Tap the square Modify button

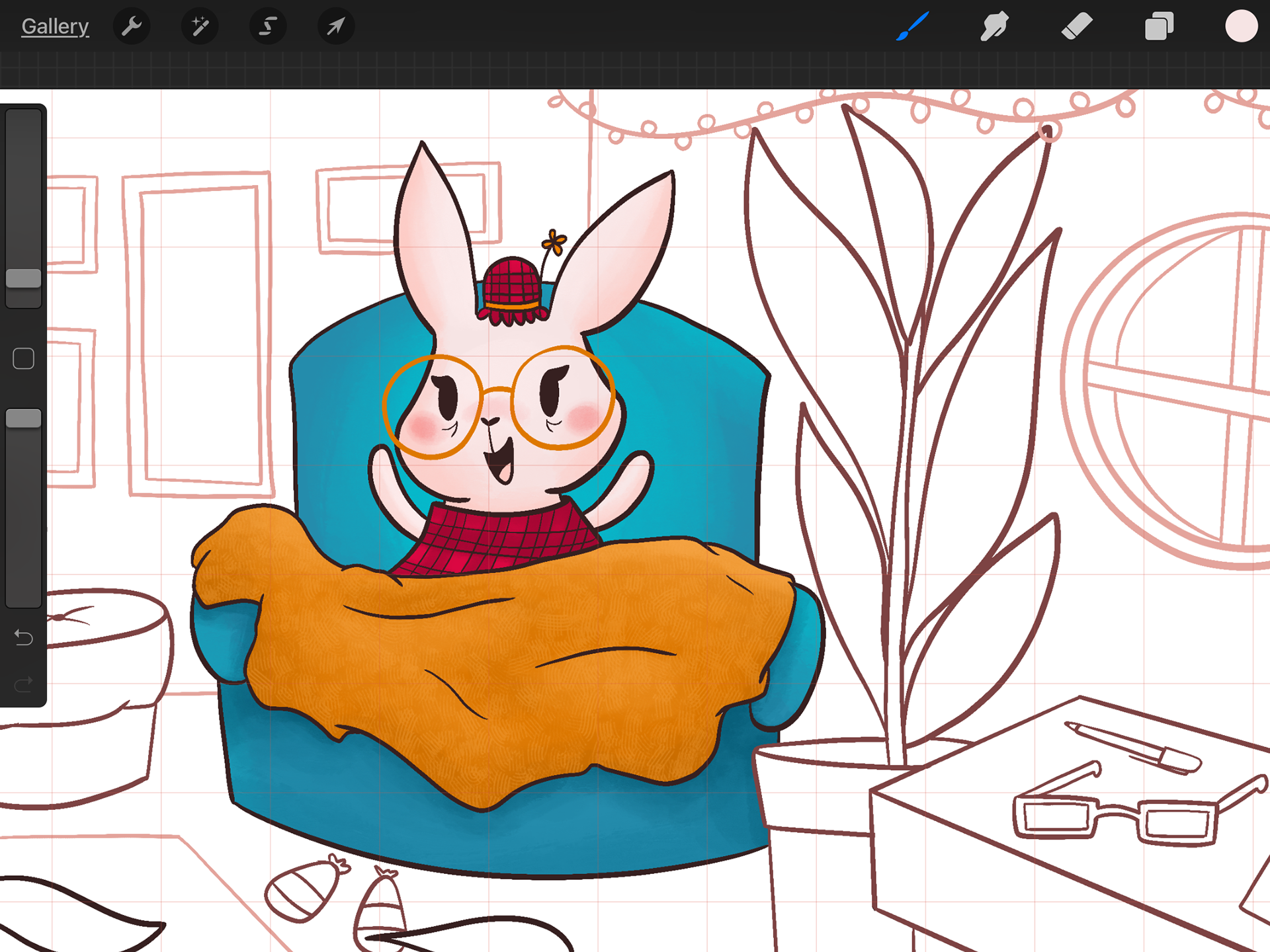[x=23, y=359]
